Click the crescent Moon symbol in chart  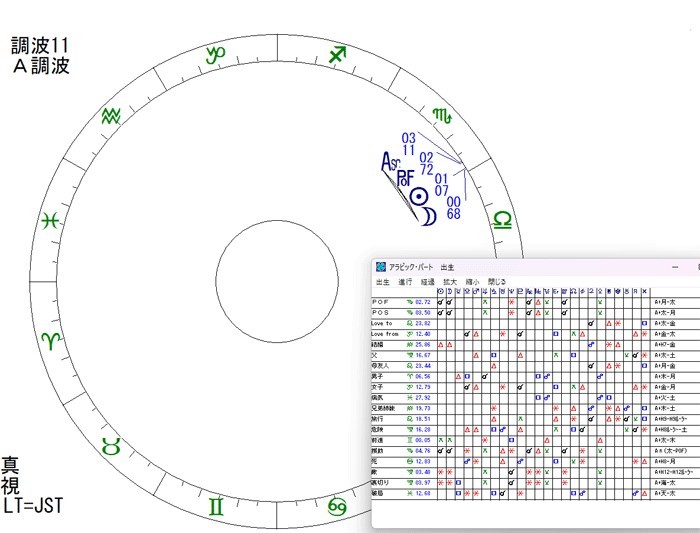[x=428, y=216]
